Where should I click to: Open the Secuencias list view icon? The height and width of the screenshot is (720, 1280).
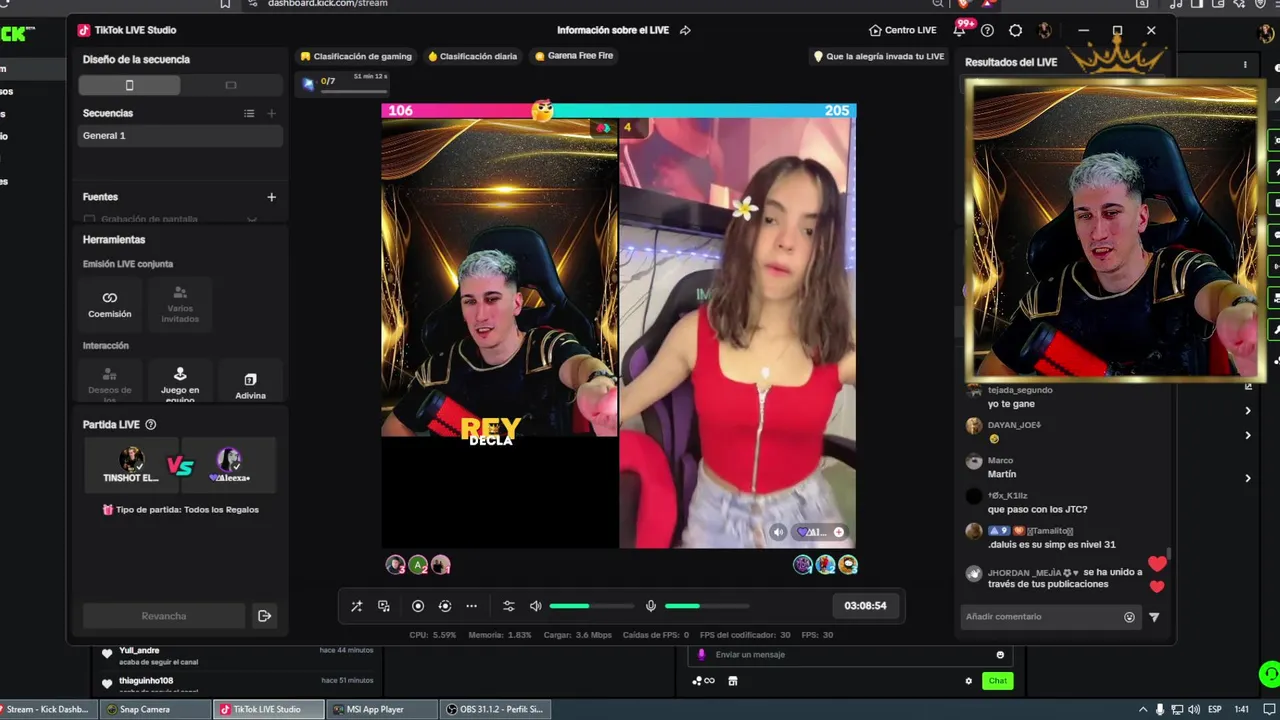(249, 113)
